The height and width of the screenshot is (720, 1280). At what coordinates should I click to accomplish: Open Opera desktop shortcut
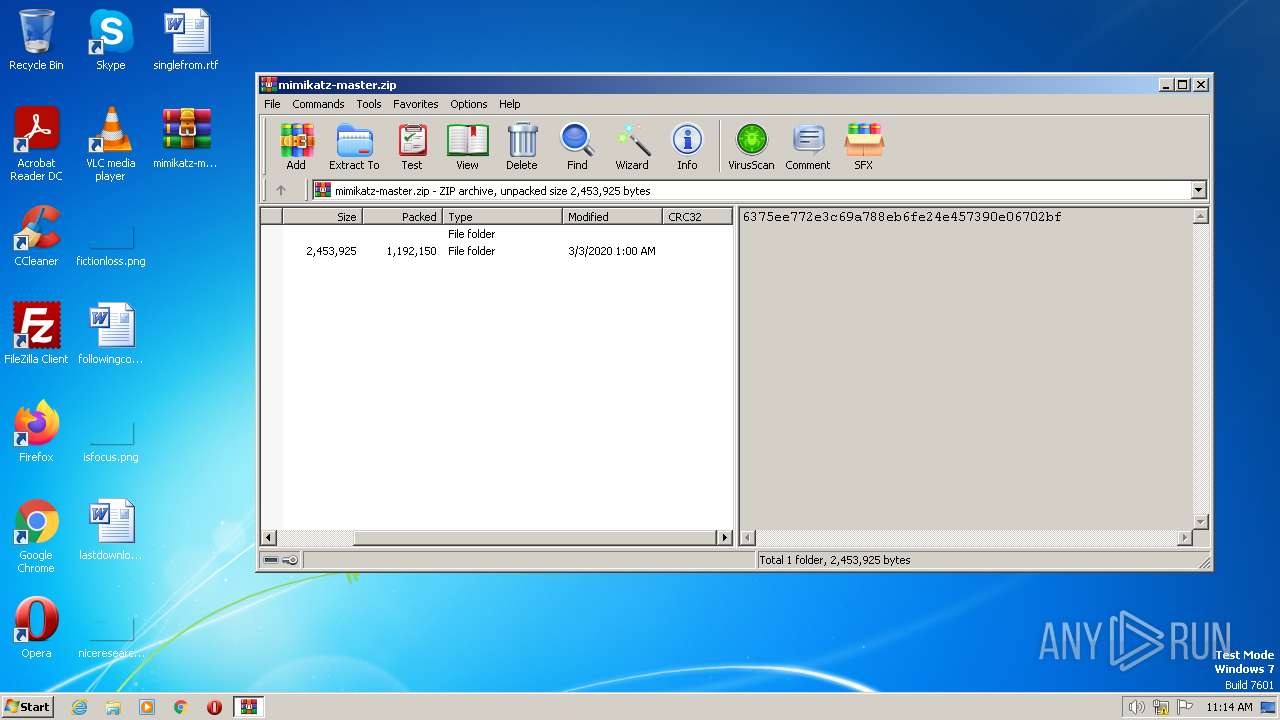(36, 628)
